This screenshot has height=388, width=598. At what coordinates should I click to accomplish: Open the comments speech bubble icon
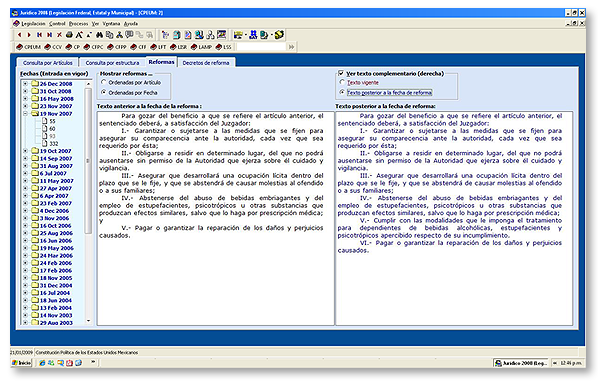tap(129, 35)
